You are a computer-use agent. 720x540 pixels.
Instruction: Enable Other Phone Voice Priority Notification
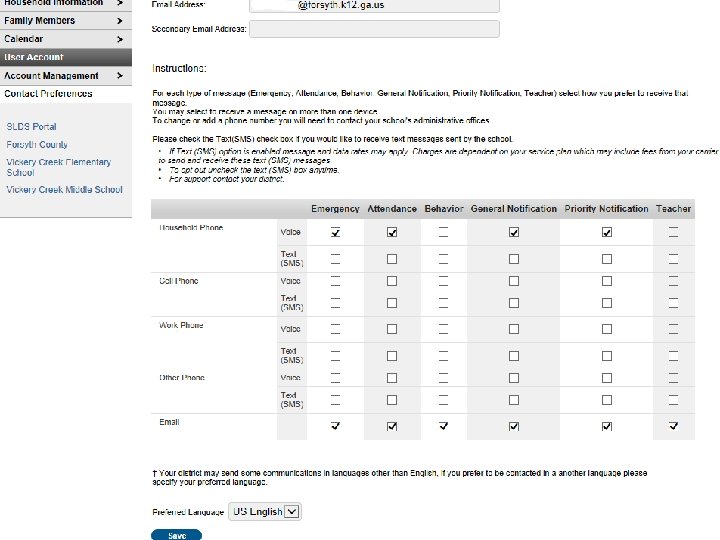pos(607,378)
